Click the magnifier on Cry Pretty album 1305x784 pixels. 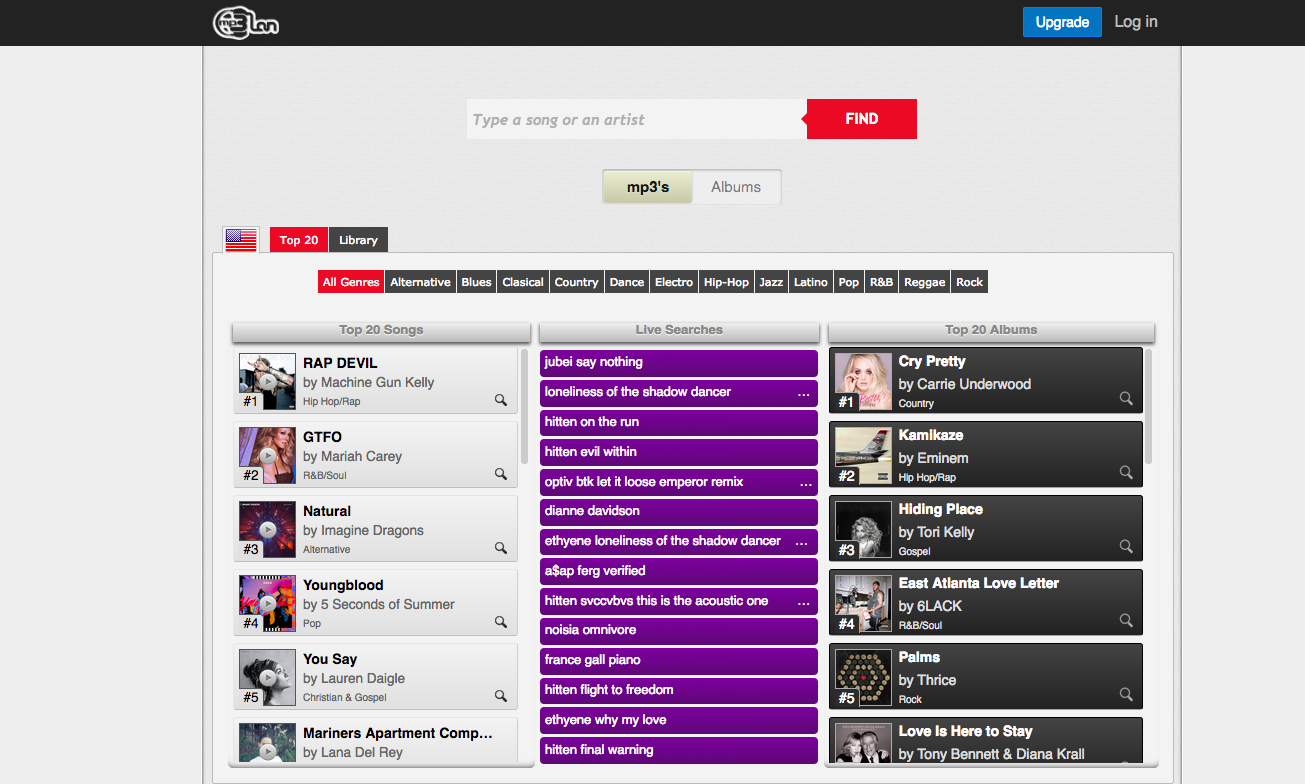click(x=1126, y=398)
